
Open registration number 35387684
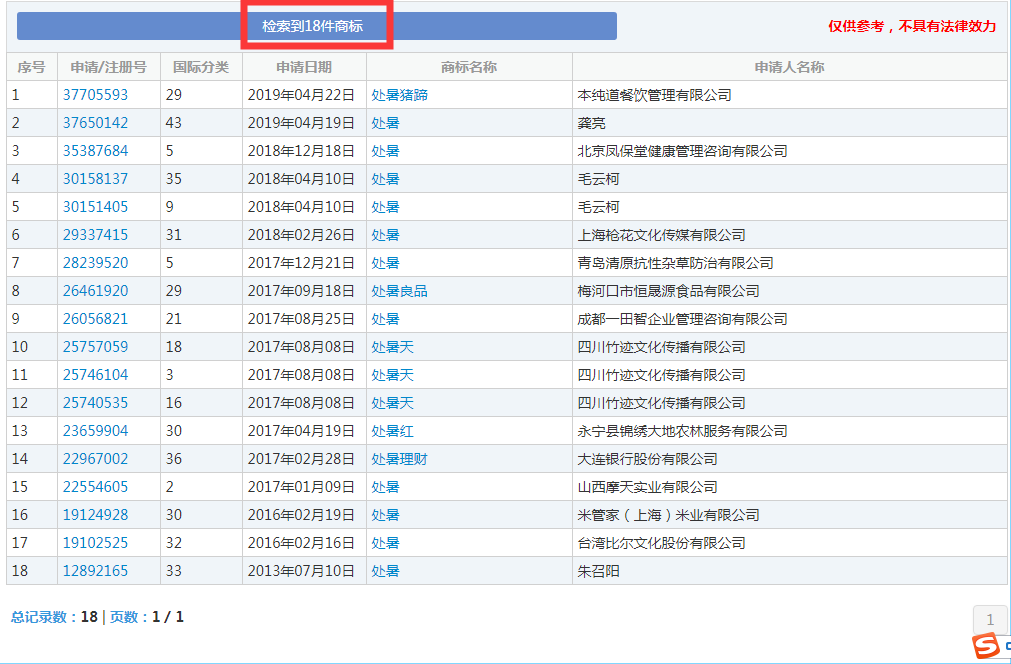pos(95,151)
